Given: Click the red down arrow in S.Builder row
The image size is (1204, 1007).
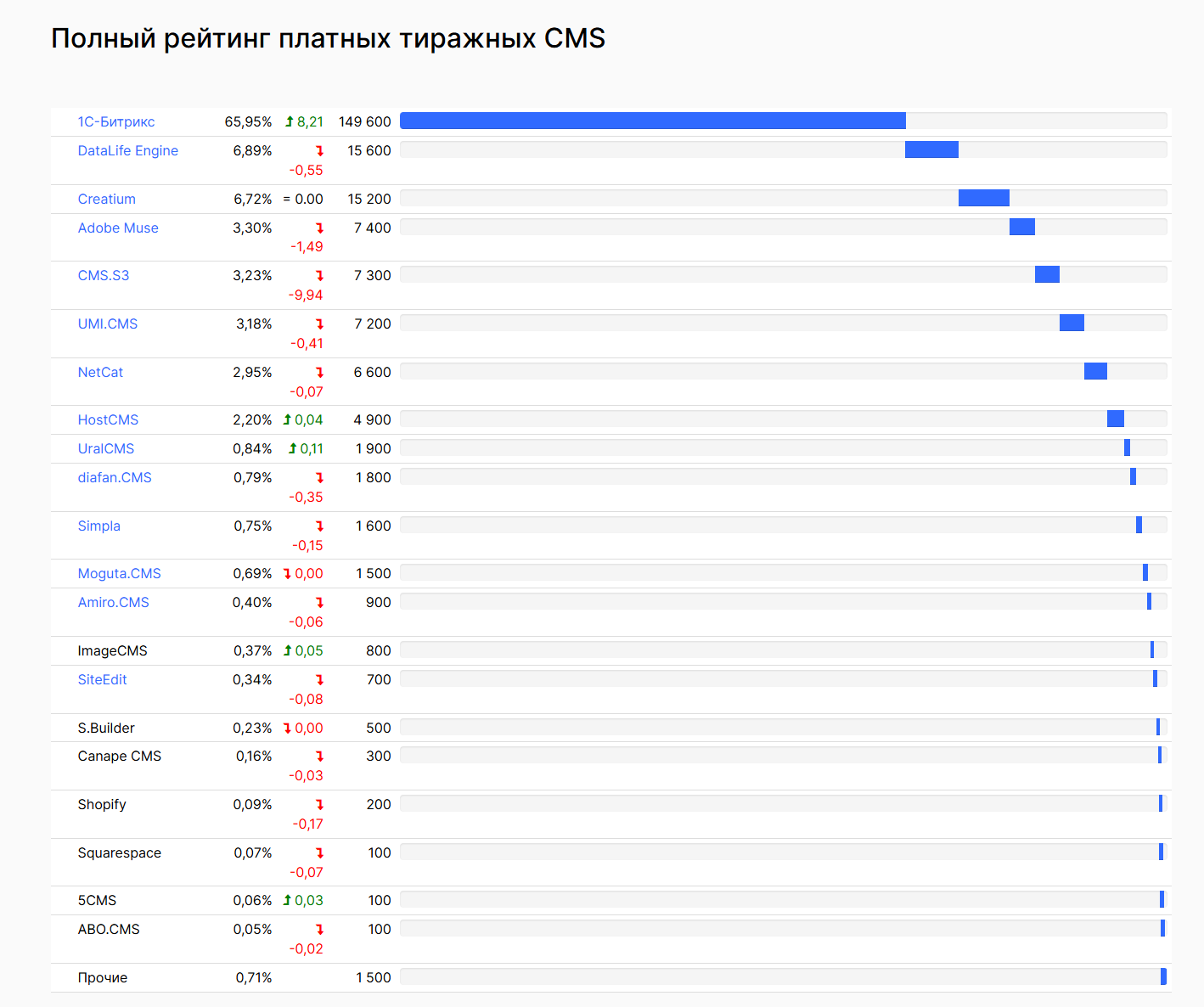Looking at the screenshot, I should point(287,729).
